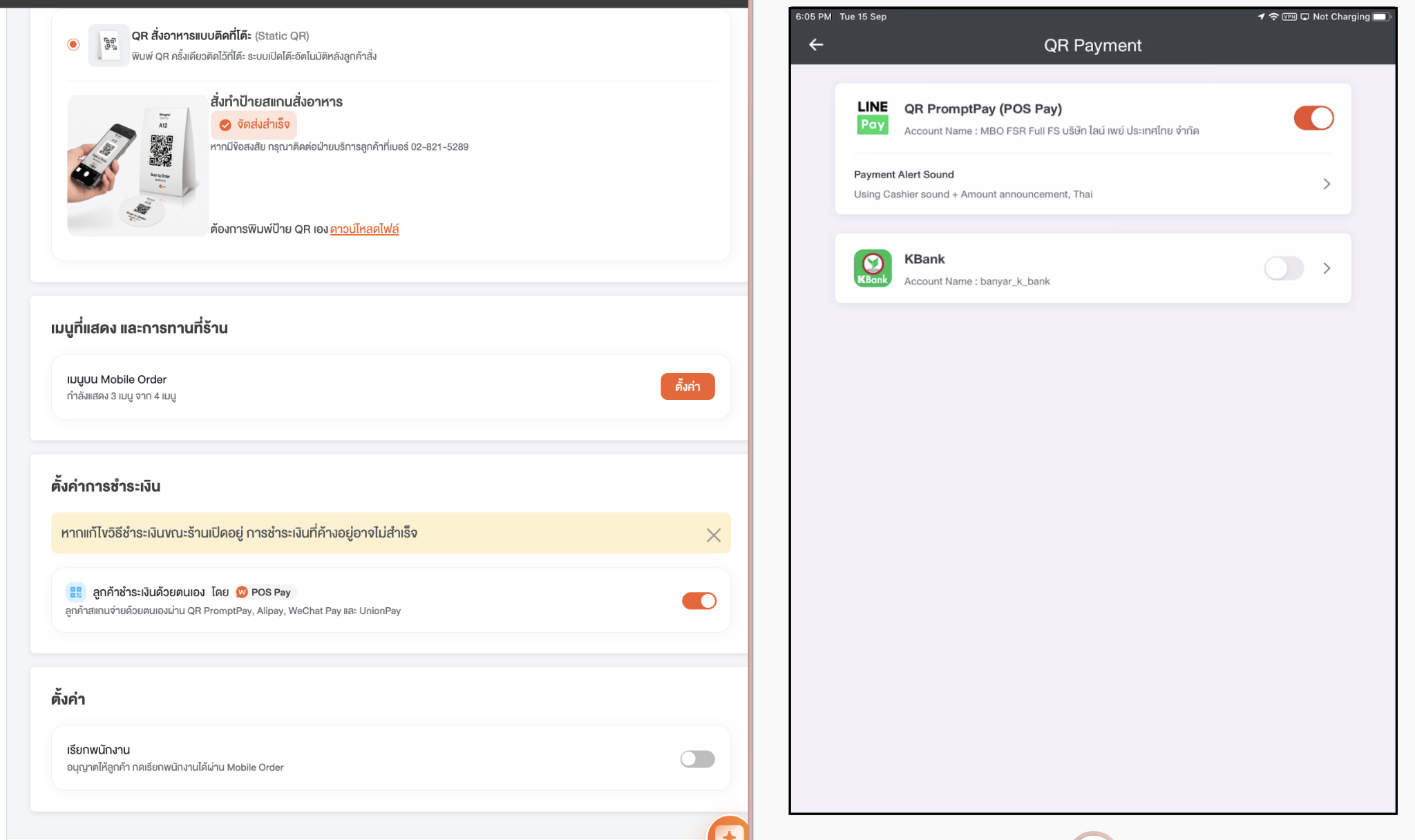Click the "ตั้งค่าการชำระเงิน" section heading
The width and height of the screenshot is (1415, 840).
tap(106, 486)
